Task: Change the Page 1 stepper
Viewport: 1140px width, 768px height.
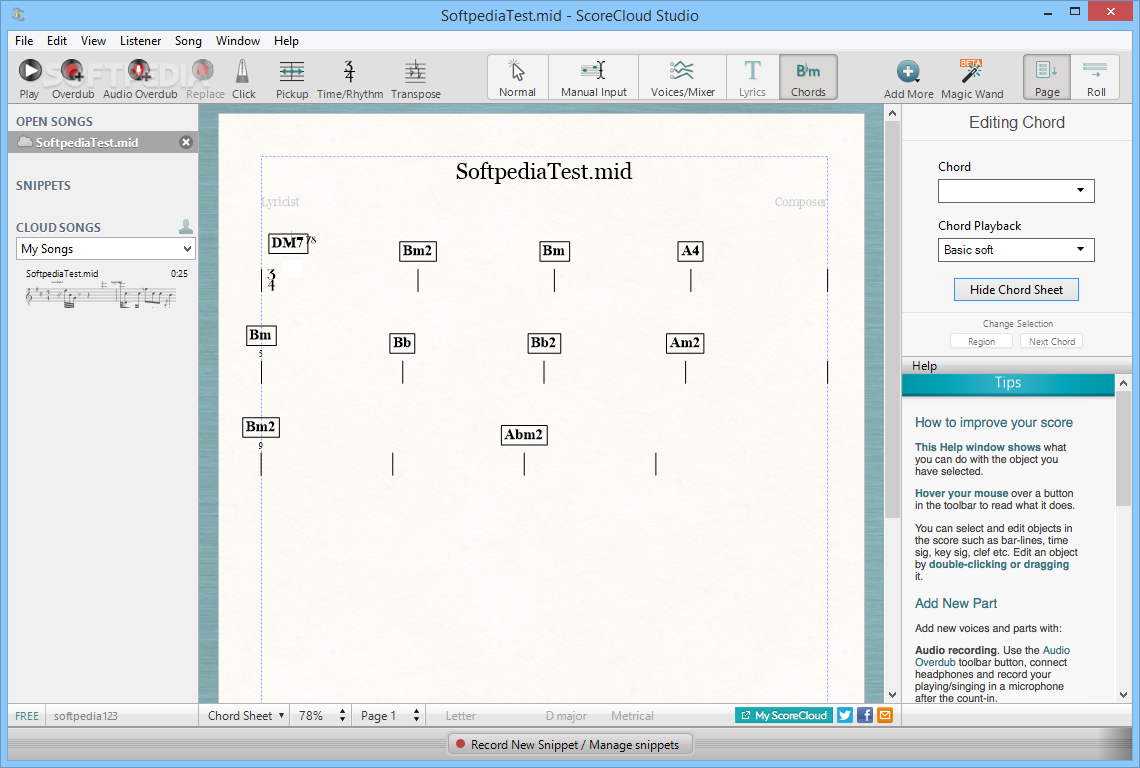Action: click(416, 716)
